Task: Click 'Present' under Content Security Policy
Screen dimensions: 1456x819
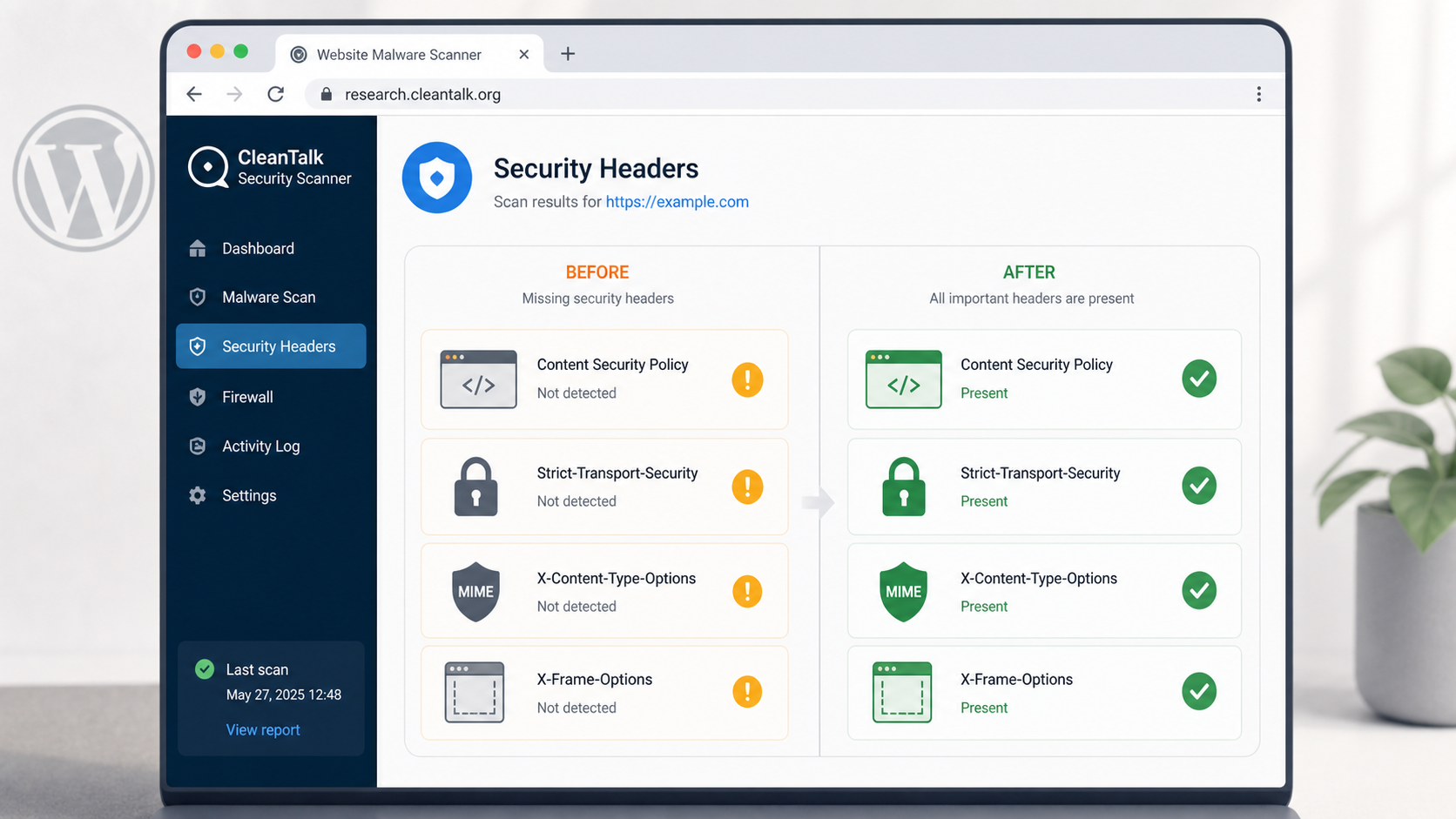Action: pyautogui.click(x=984, y=393)
